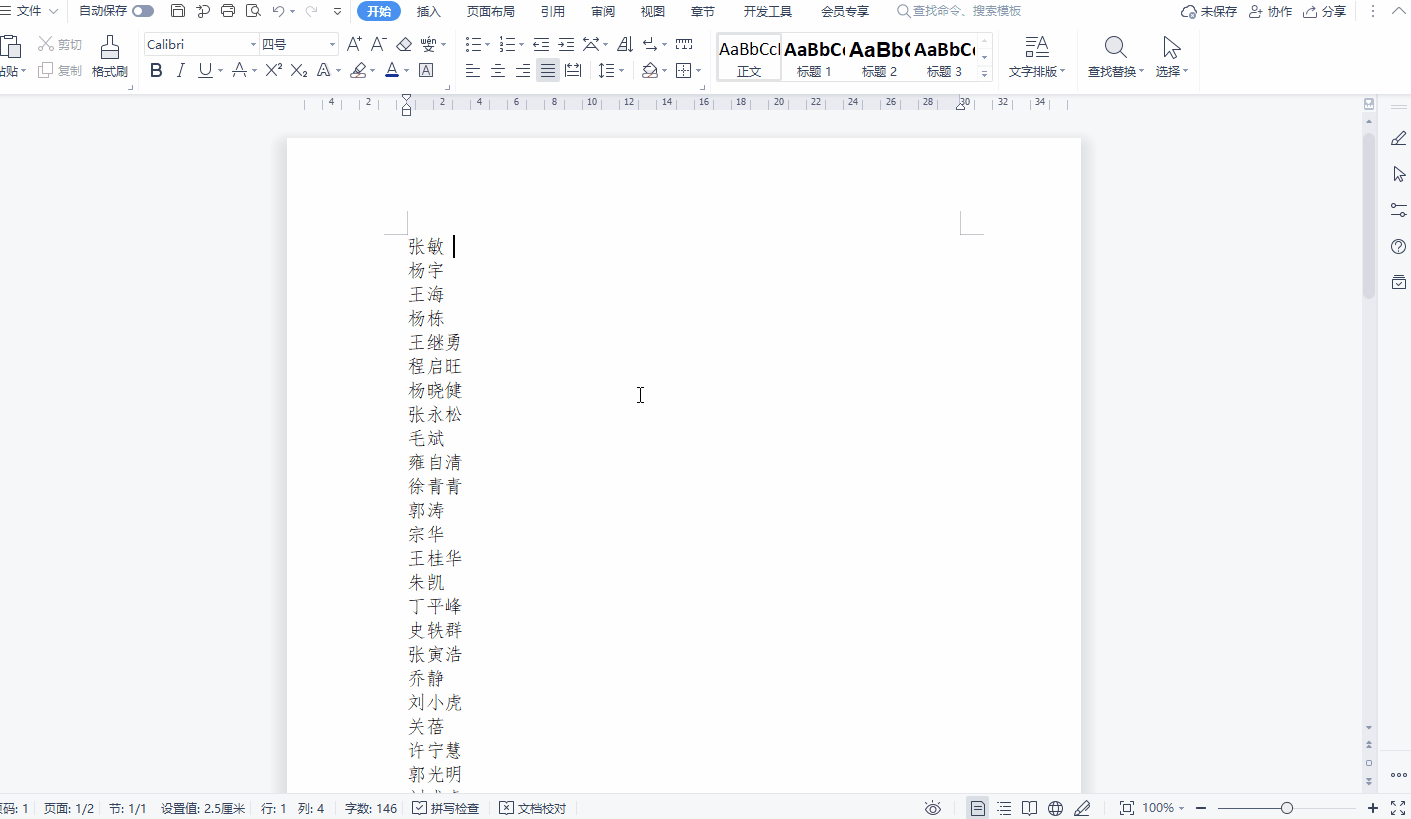The image size is (1411, 819).
Task: Click the Save icon in quick access bar
Action: (178, 11)
